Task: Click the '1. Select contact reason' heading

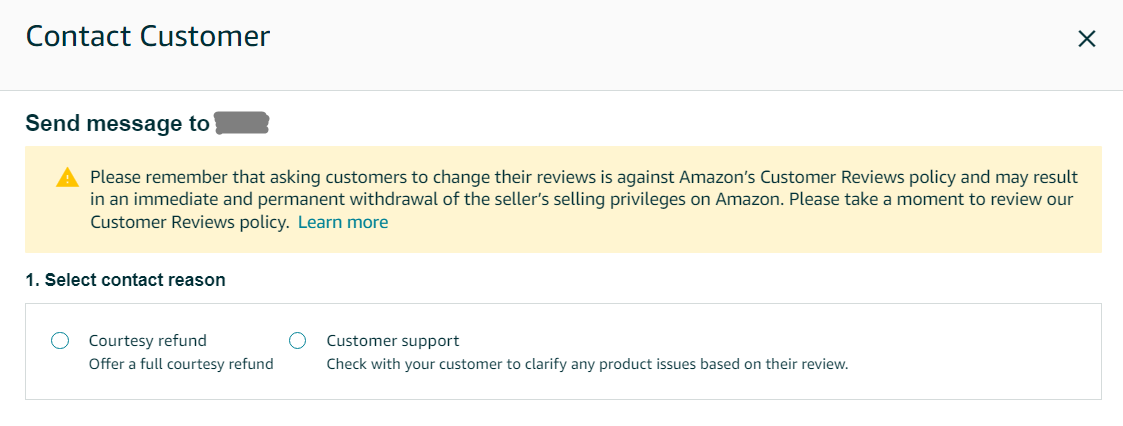Action: point(125,280)
